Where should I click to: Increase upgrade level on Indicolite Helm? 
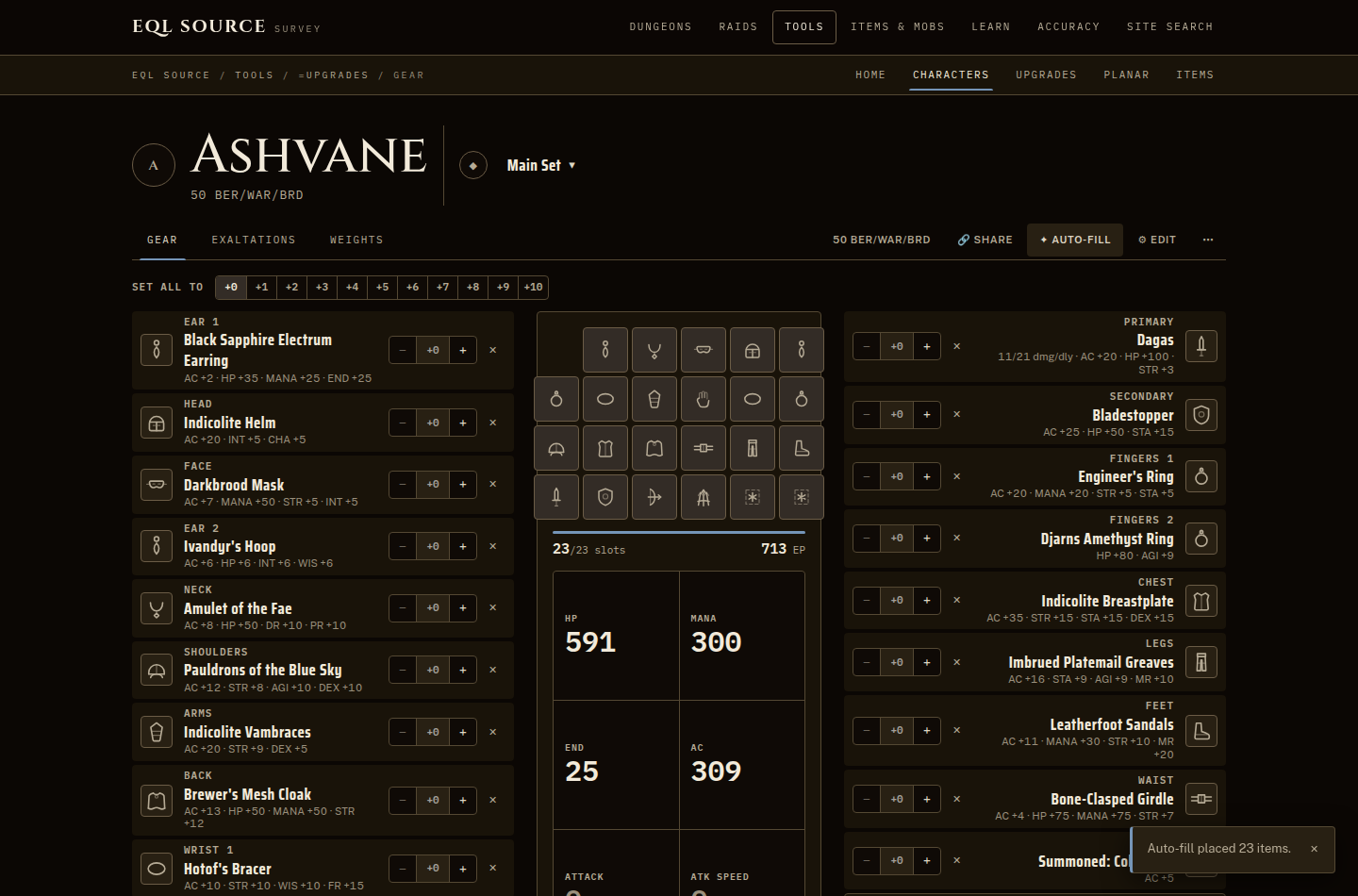pos(462,423)
